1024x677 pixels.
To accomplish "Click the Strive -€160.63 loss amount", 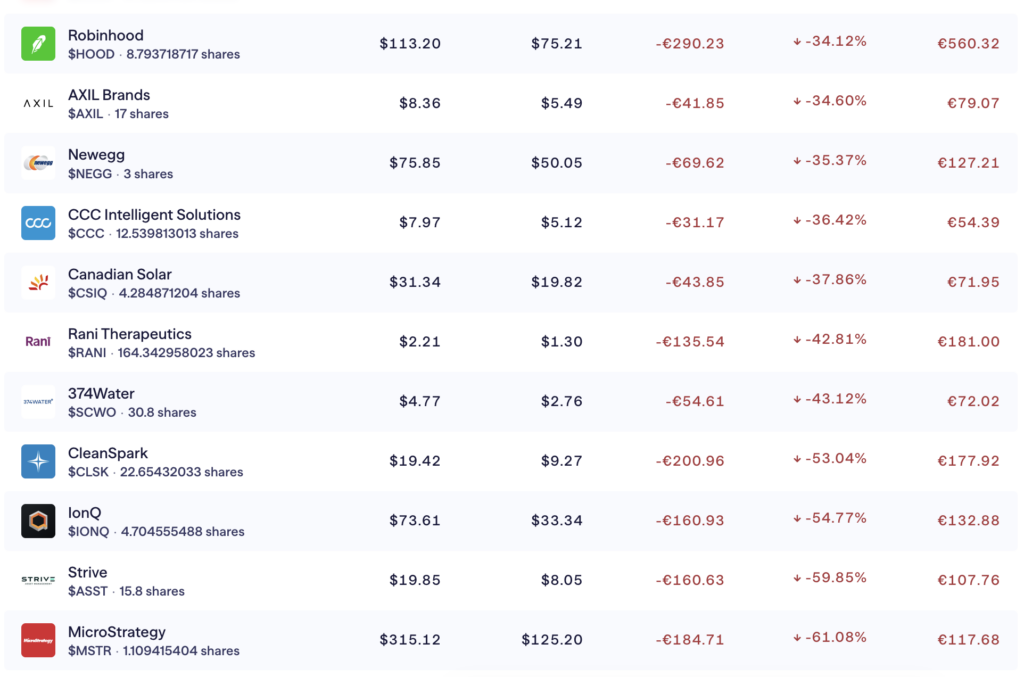I will [689, 581].
